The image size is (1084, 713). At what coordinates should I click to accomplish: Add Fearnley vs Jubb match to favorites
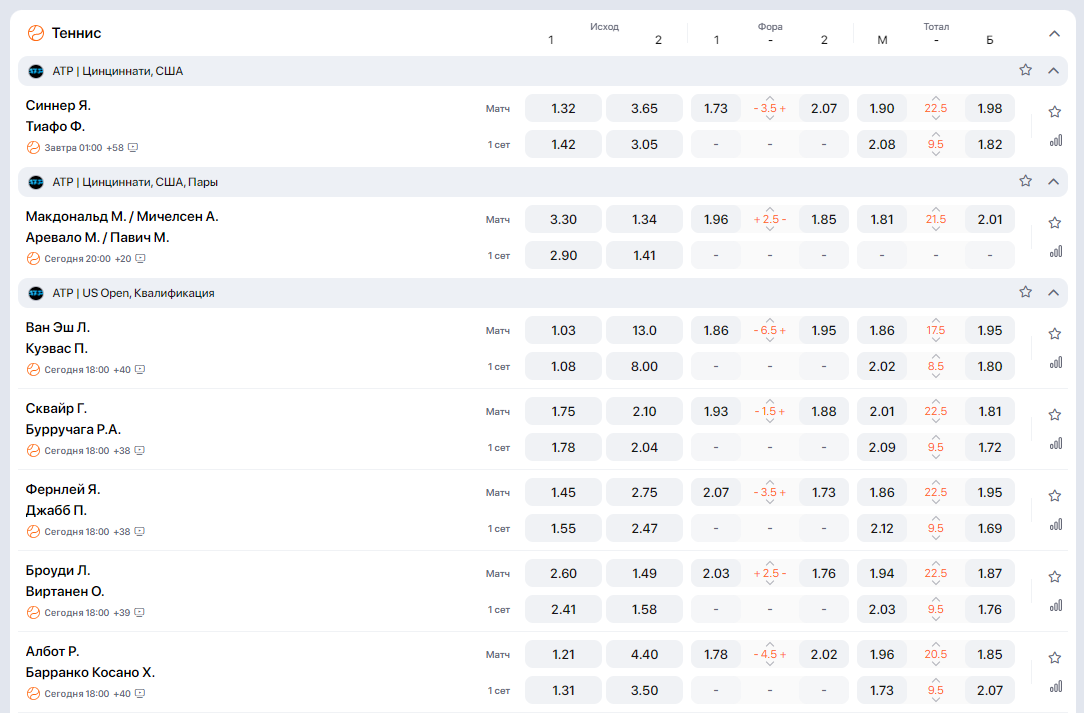click(x=1054, y=496)
